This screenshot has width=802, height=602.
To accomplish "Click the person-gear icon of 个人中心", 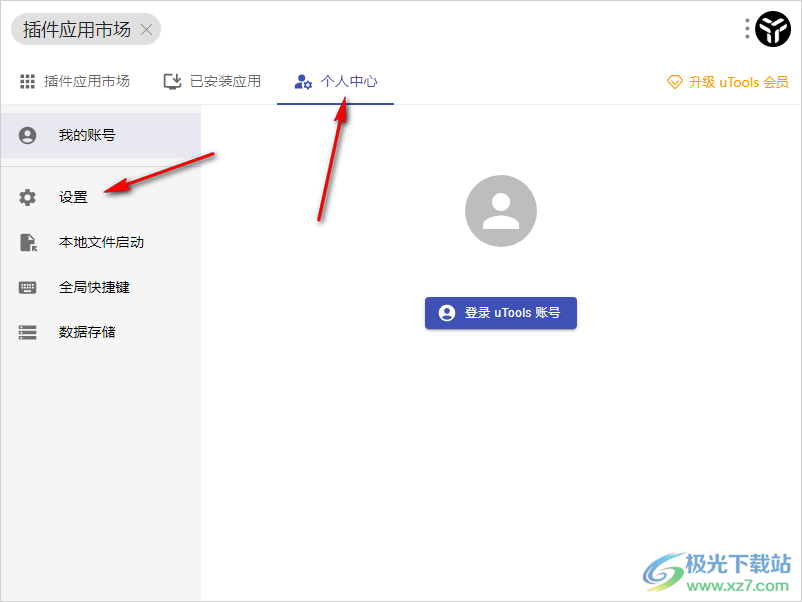I will [303, 82].
